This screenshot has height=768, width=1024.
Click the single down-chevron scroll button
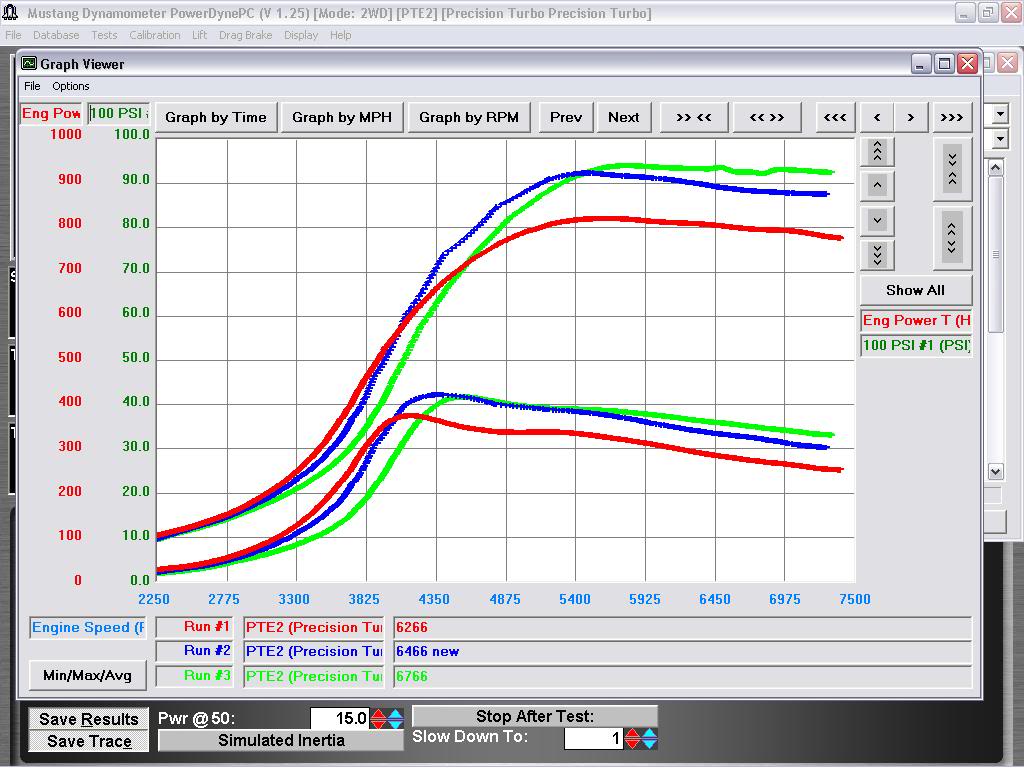[877, 220]
